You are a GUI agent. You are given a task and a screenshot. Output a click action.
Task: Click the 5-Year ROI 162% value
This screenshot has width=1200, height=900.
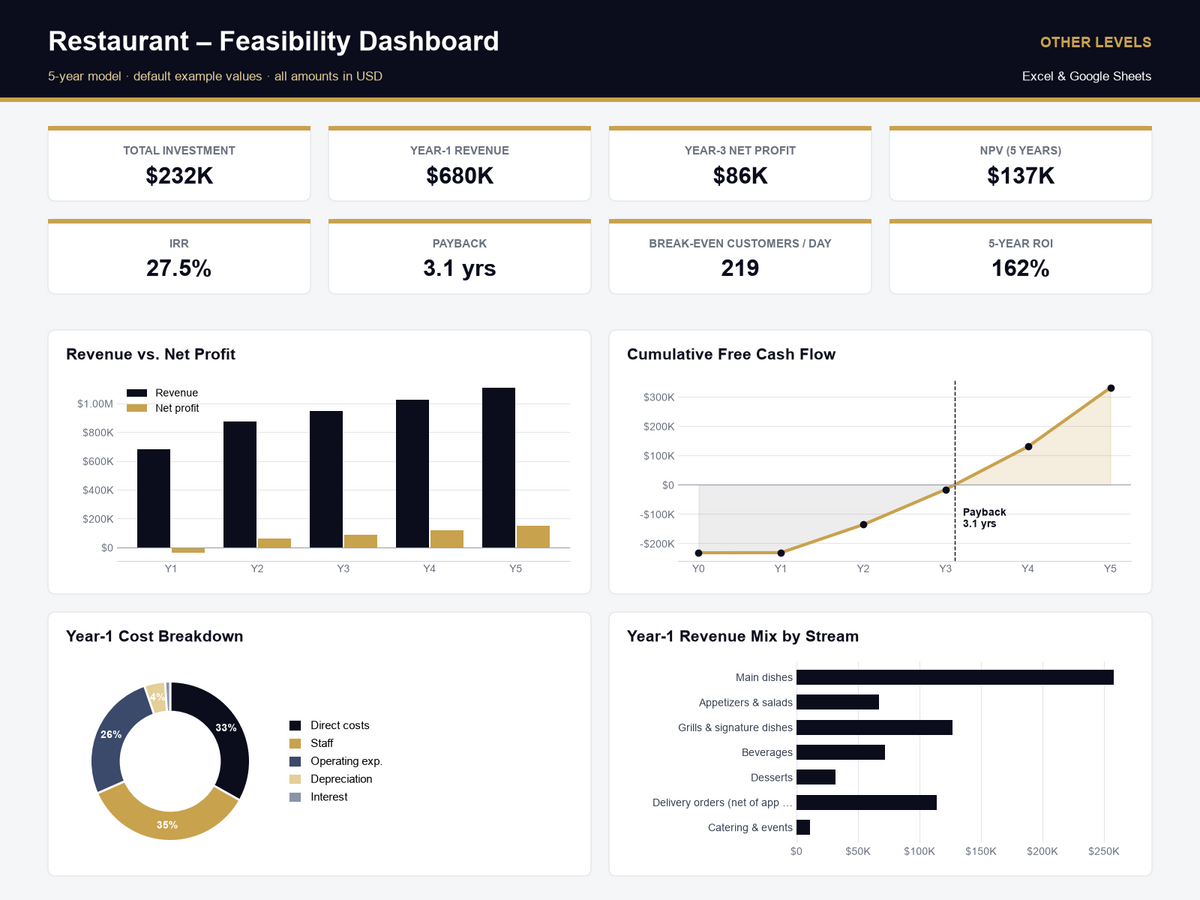1020,268
